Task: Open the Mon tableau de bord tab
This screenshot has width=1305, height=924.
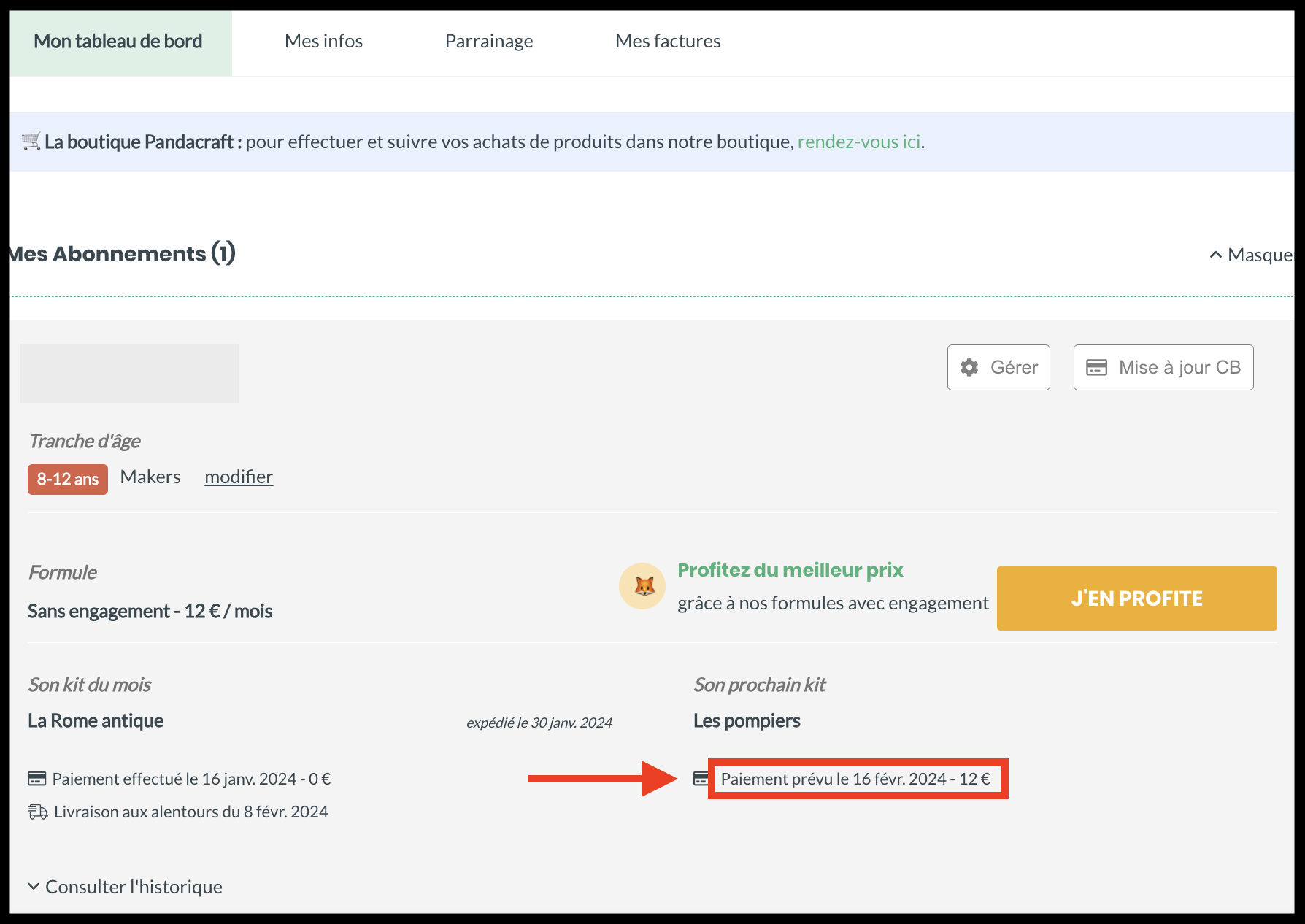Action: [120, 42]
